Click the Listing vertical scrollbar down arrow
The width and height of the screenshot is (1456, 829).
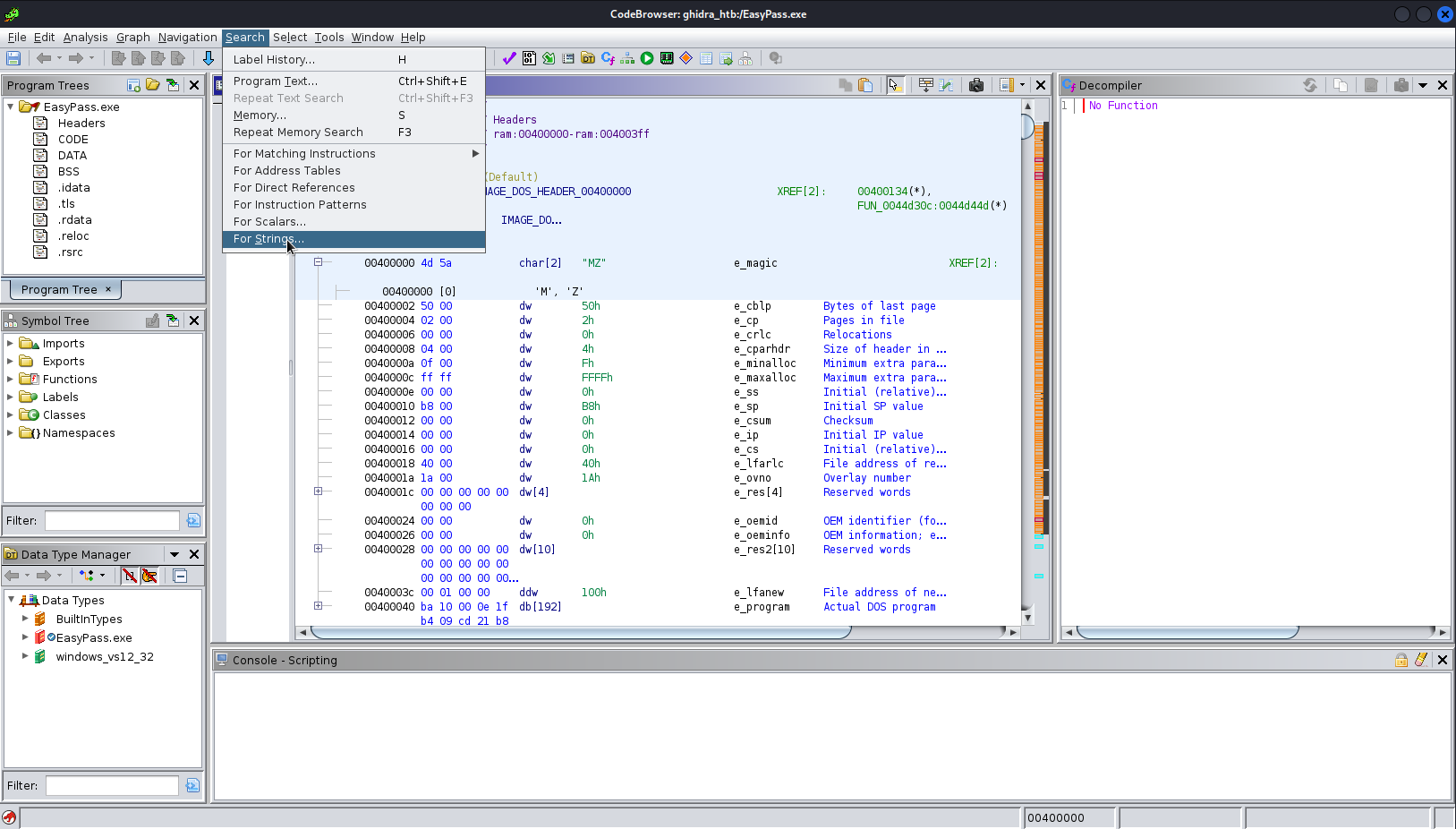tap(1027, 618)
